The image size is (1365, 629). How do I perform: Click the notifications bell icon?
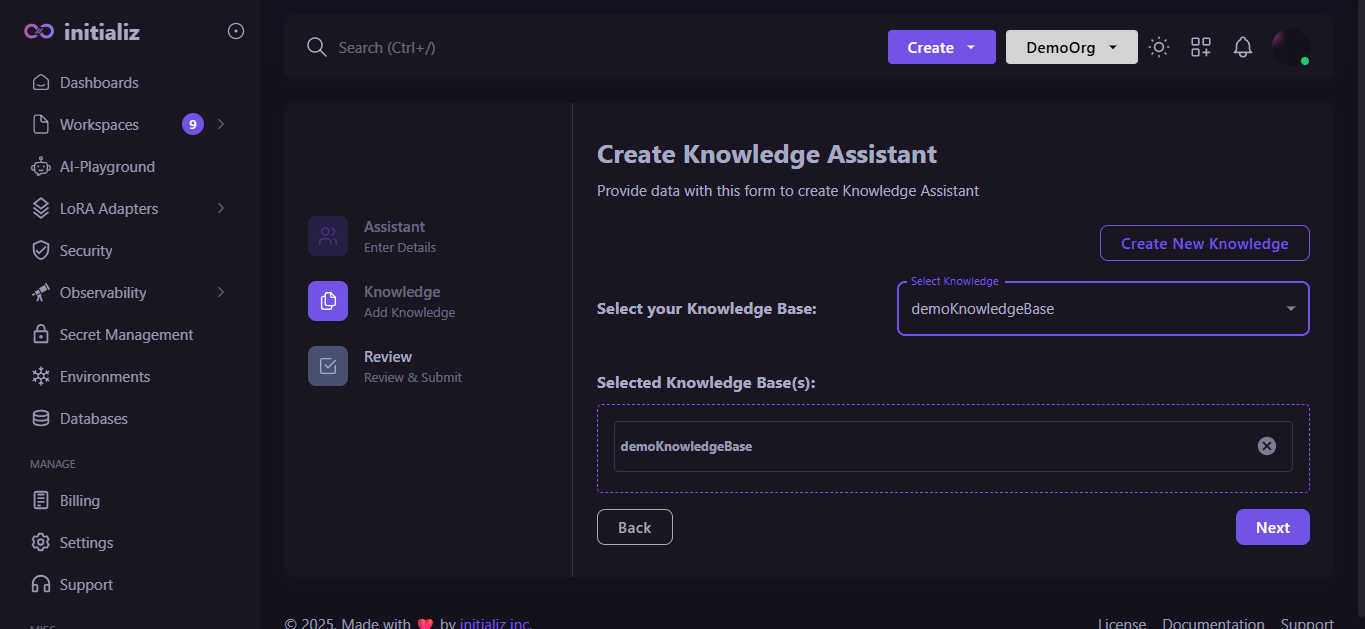1242,47
